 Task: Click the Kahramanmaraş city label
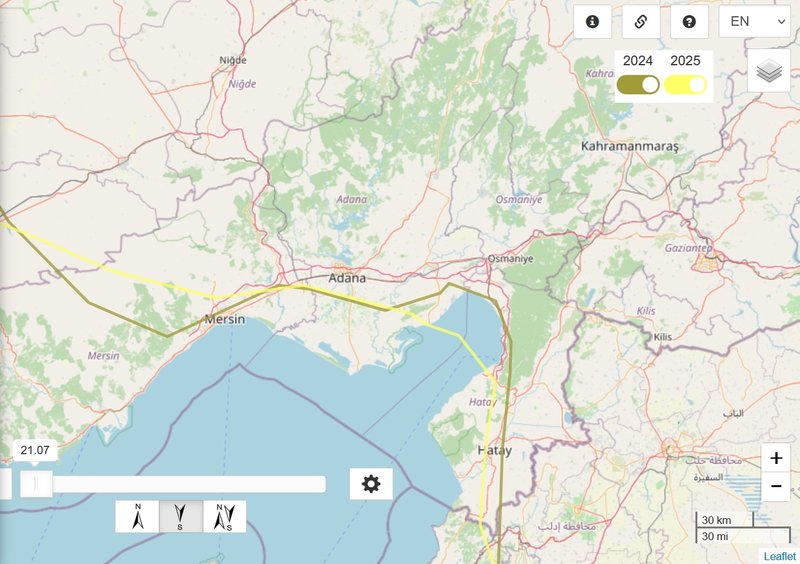coord(630,146)
